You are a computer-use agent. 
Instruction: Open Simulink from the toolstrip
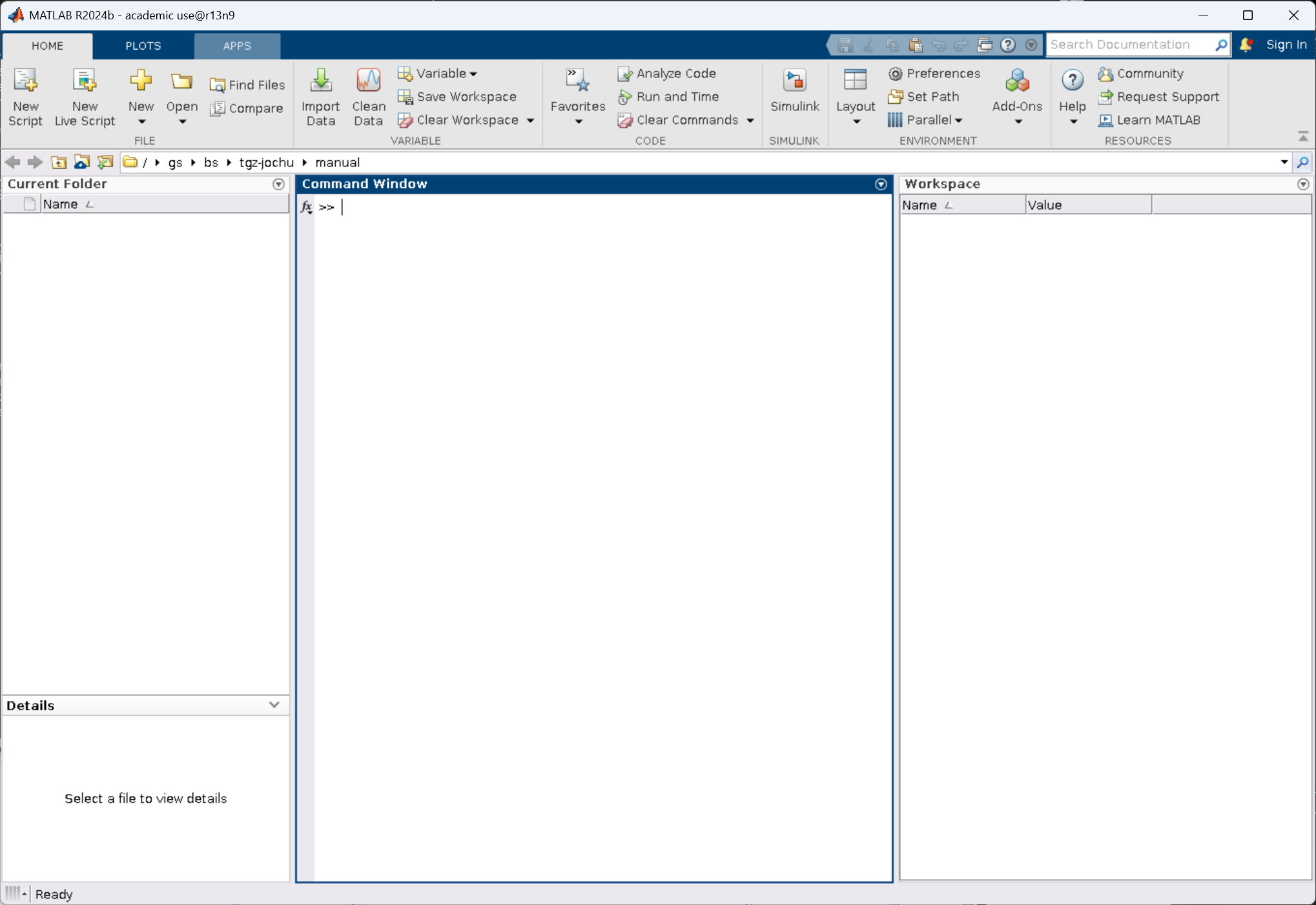(x=794, y=81)
